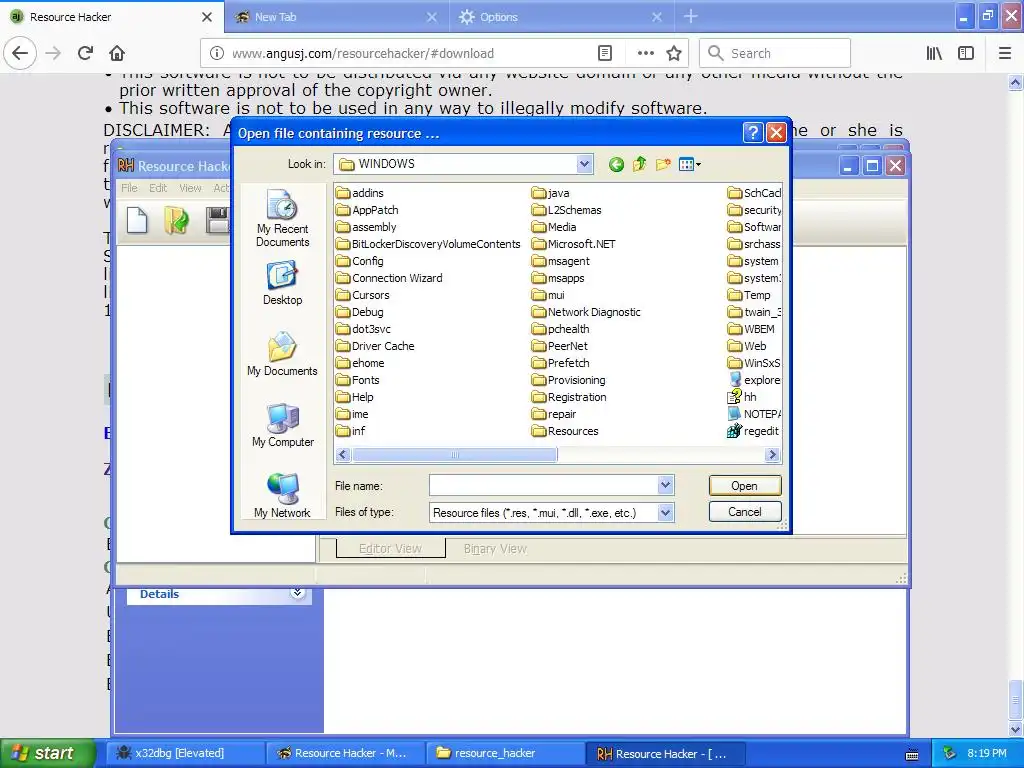This screenshot has width=1024, height=768.
Task: Go to browser home page
Action: tap(117, 53)
